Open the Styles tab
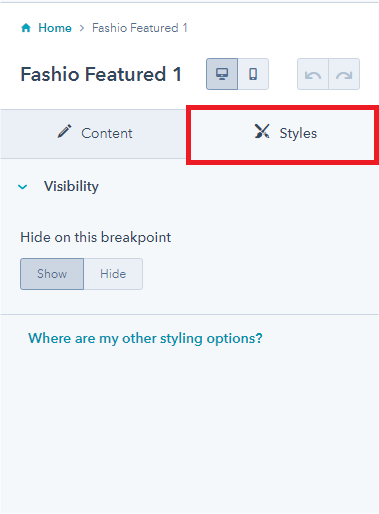The width and height of the screenshot is (379, 514). click(x=283, y=134)
